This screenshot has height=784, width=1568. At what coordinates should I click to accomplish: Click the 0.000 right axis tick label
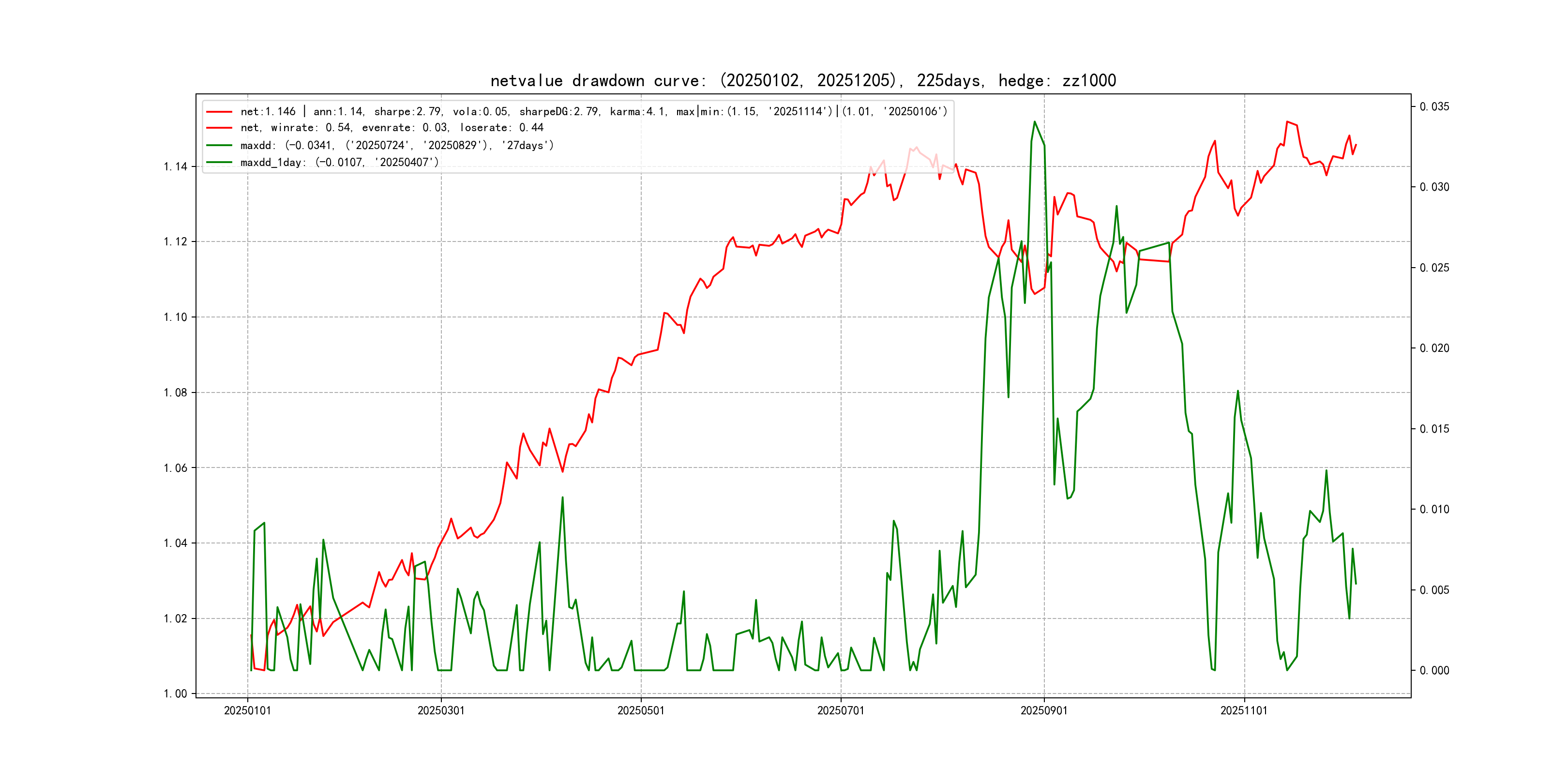tap(1434, 671)
